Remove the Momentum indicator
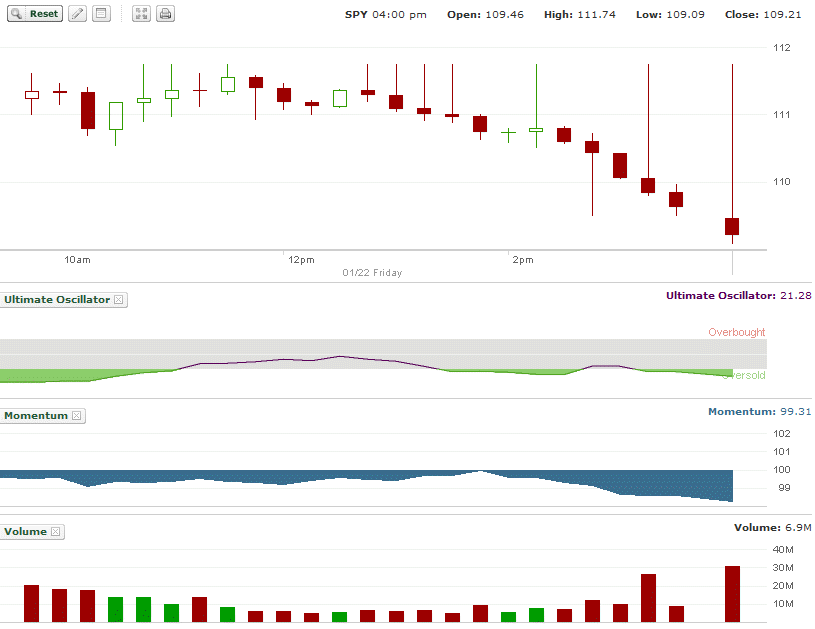Image resolution: width=815 pixels, height=629 pixels. coord(76,416)
